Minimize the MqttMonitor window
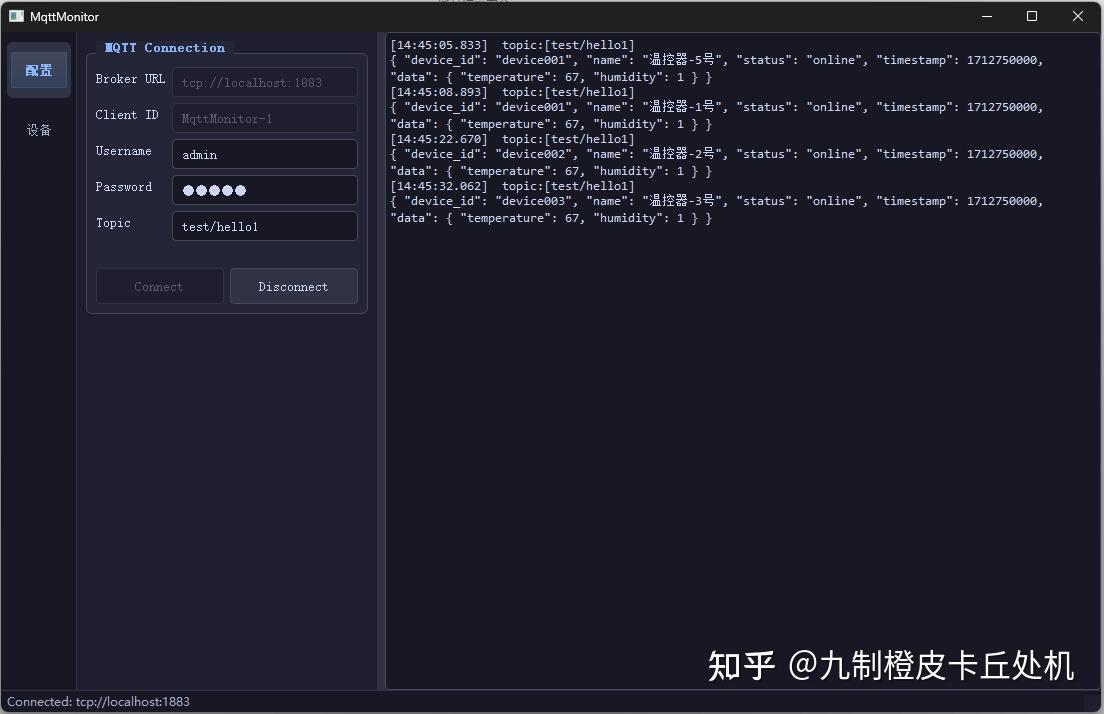 coord(987,16)
